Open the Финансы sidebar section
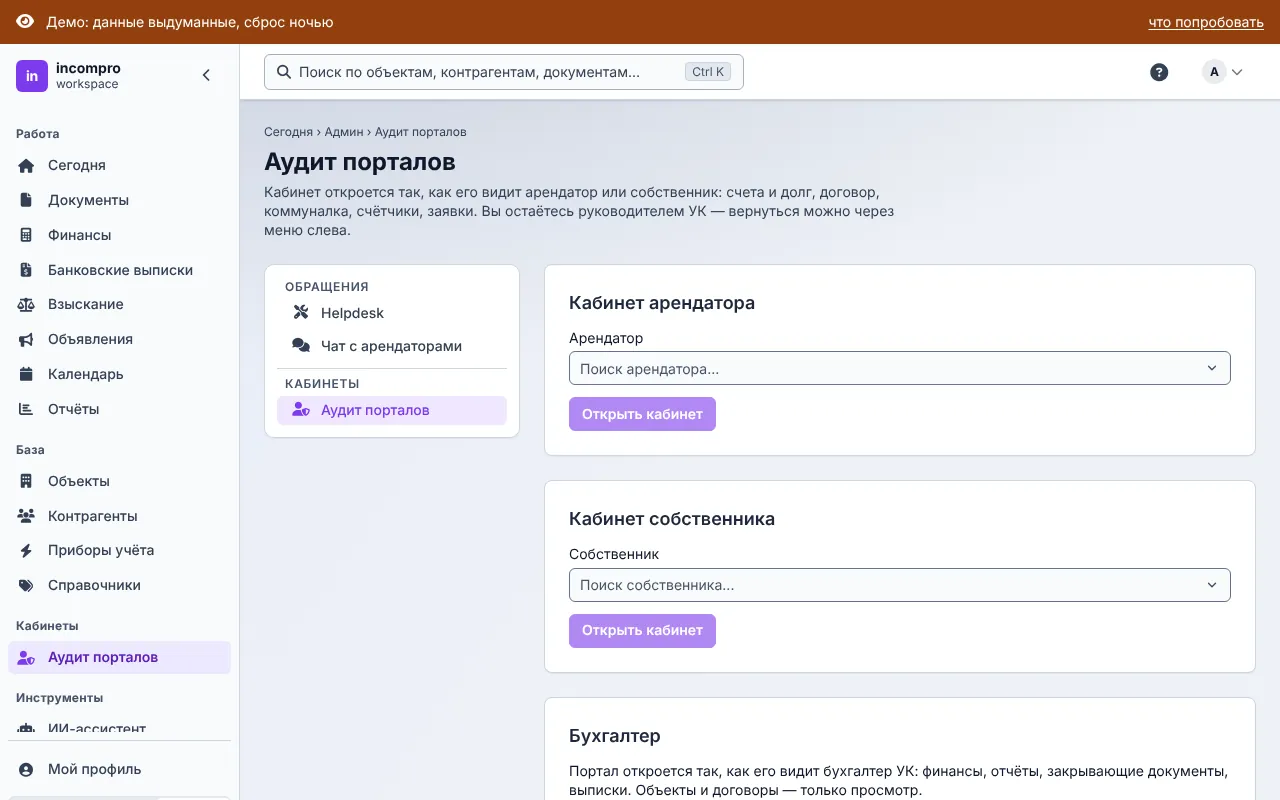The image size is (1280, 800). (x=119, y=235)
